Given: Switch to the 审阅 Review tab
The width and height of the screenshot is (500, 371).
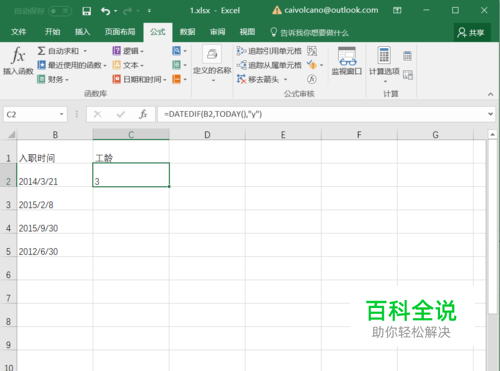Looking at the screenshot, I should (x=217, y=32).
